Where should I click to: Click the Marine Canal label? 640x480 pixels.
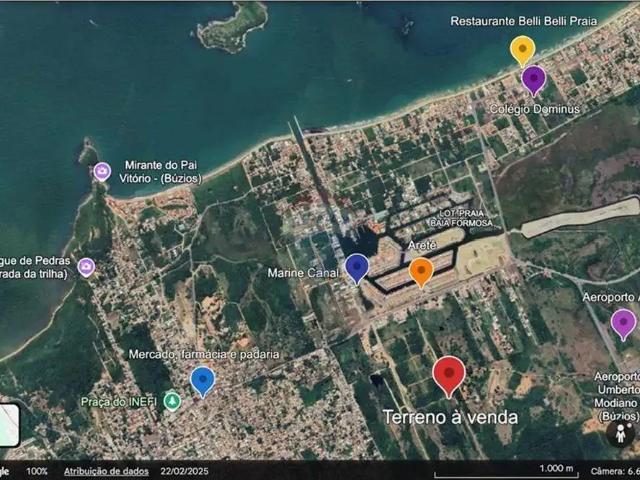[x=303, y=273]
